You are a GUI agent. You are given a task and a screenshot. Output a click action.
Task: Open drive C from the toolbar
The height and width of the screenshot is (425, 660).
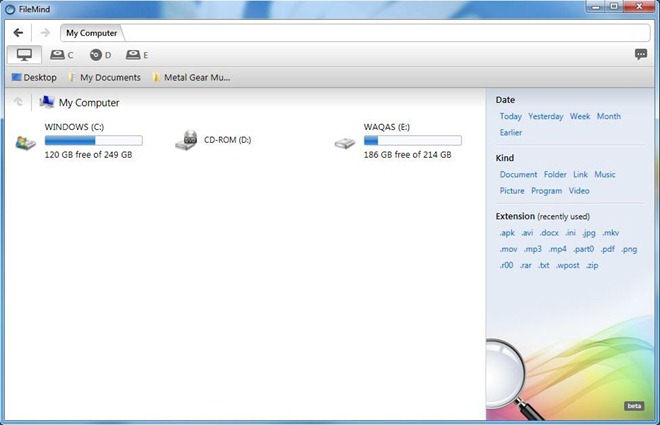point(61,55)
